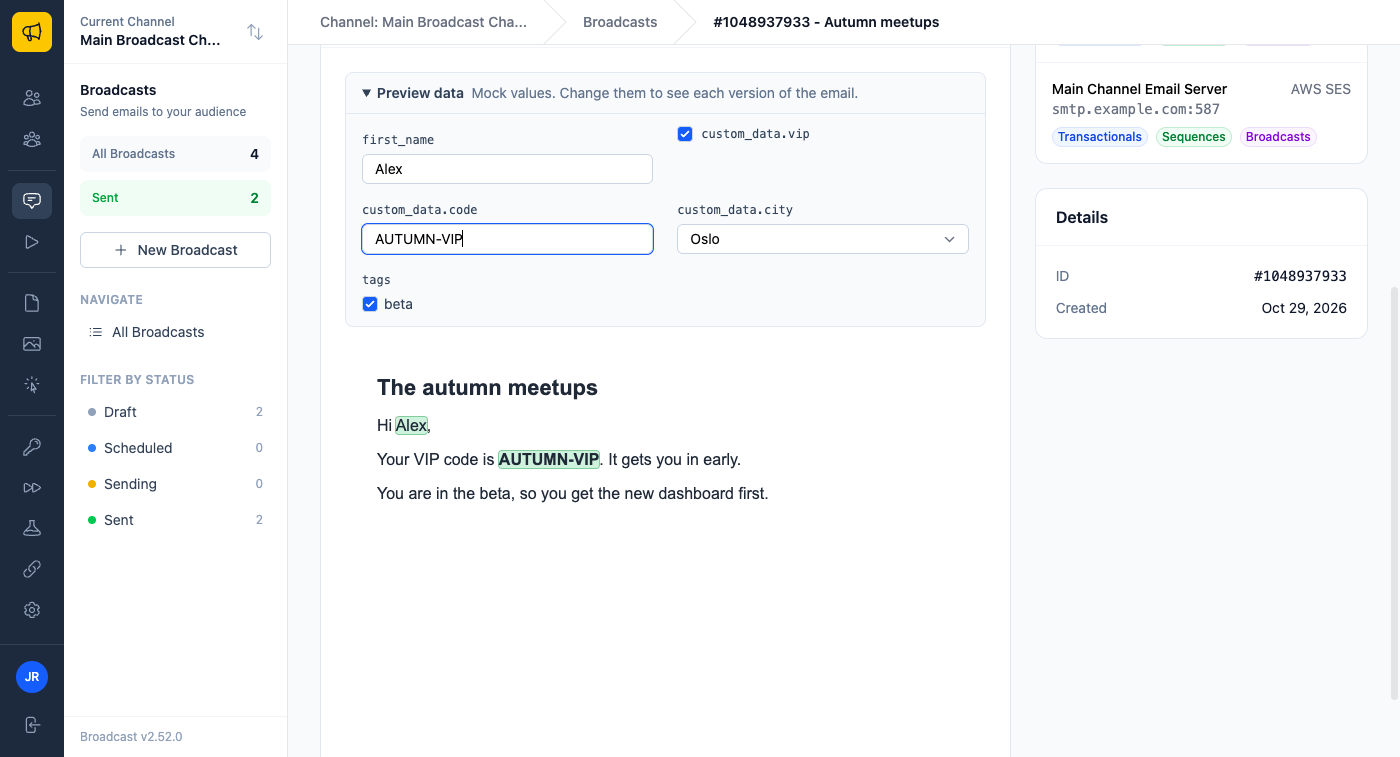1400x757 pixels.
Task: Switch channel using up-down arrows icon
Action: pyautogui.click(x=255, y=32)
